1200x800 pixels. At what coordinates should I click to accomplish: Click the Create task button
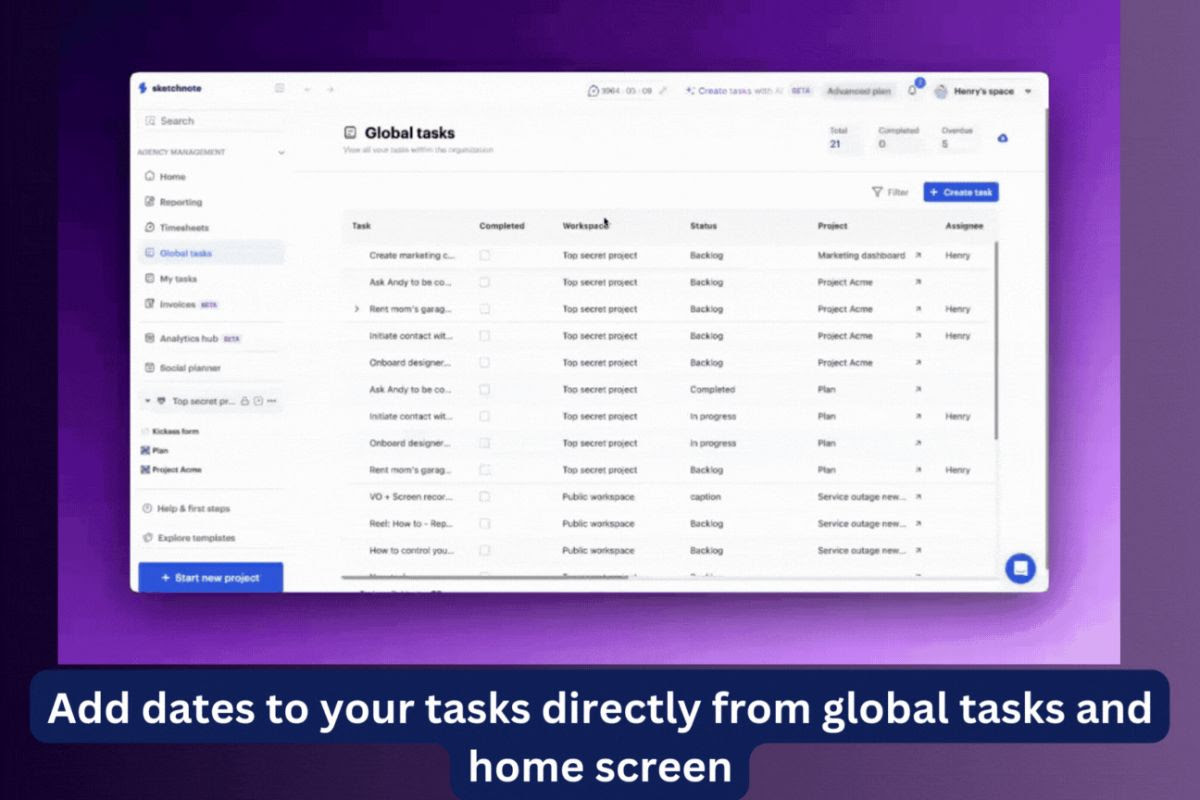coord(960,192)
